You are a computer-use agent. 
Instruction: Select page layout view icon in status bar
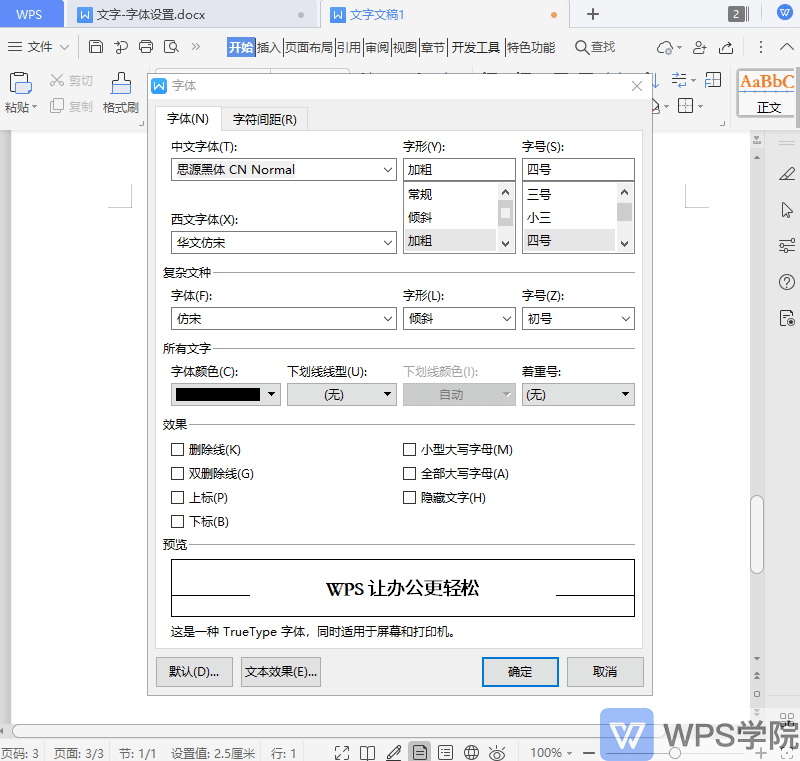coord(420,752)
